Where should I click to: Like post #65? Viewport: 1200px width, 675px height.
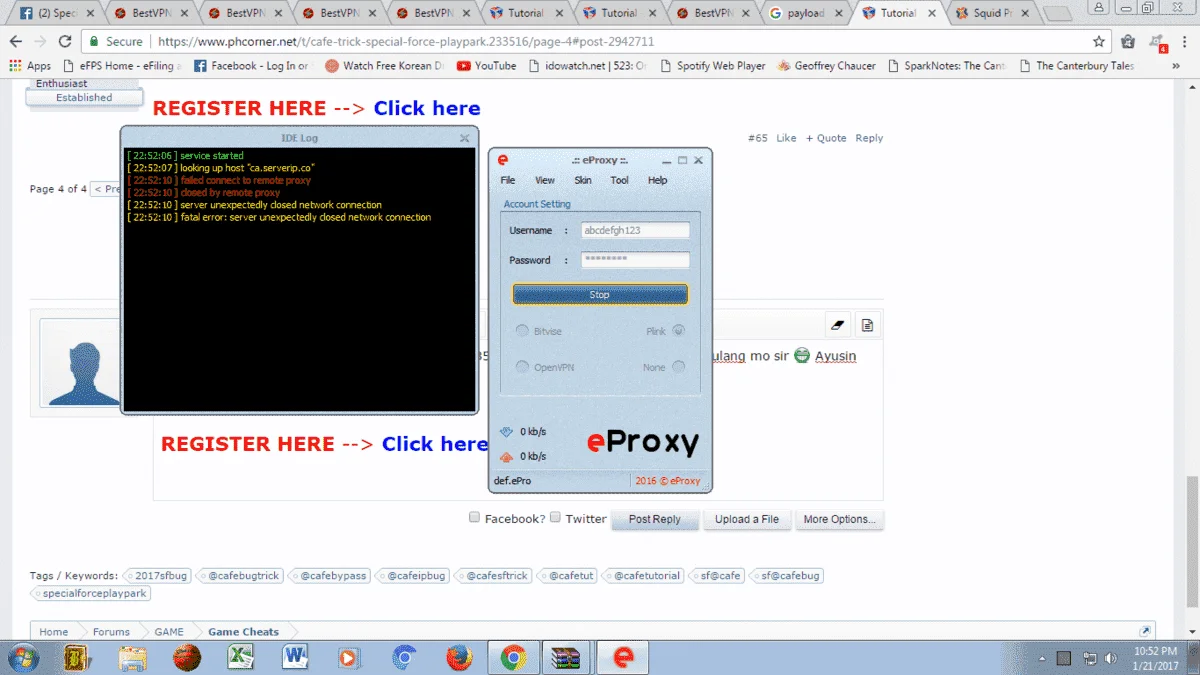(x=786, y=138)
